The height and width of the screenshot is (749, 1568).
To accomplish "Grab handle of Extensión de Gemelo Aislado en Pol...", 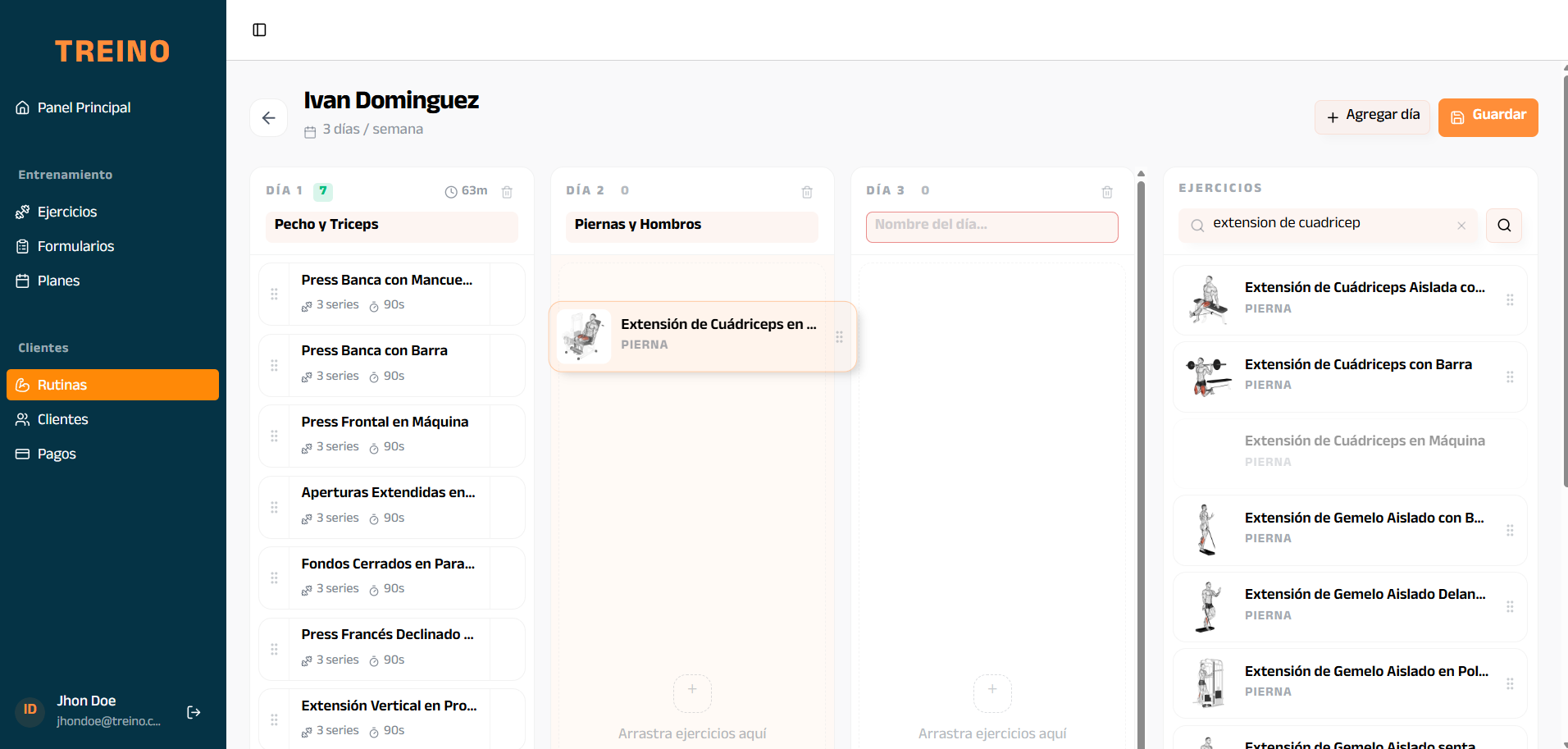I will (x=1510, y=683).
